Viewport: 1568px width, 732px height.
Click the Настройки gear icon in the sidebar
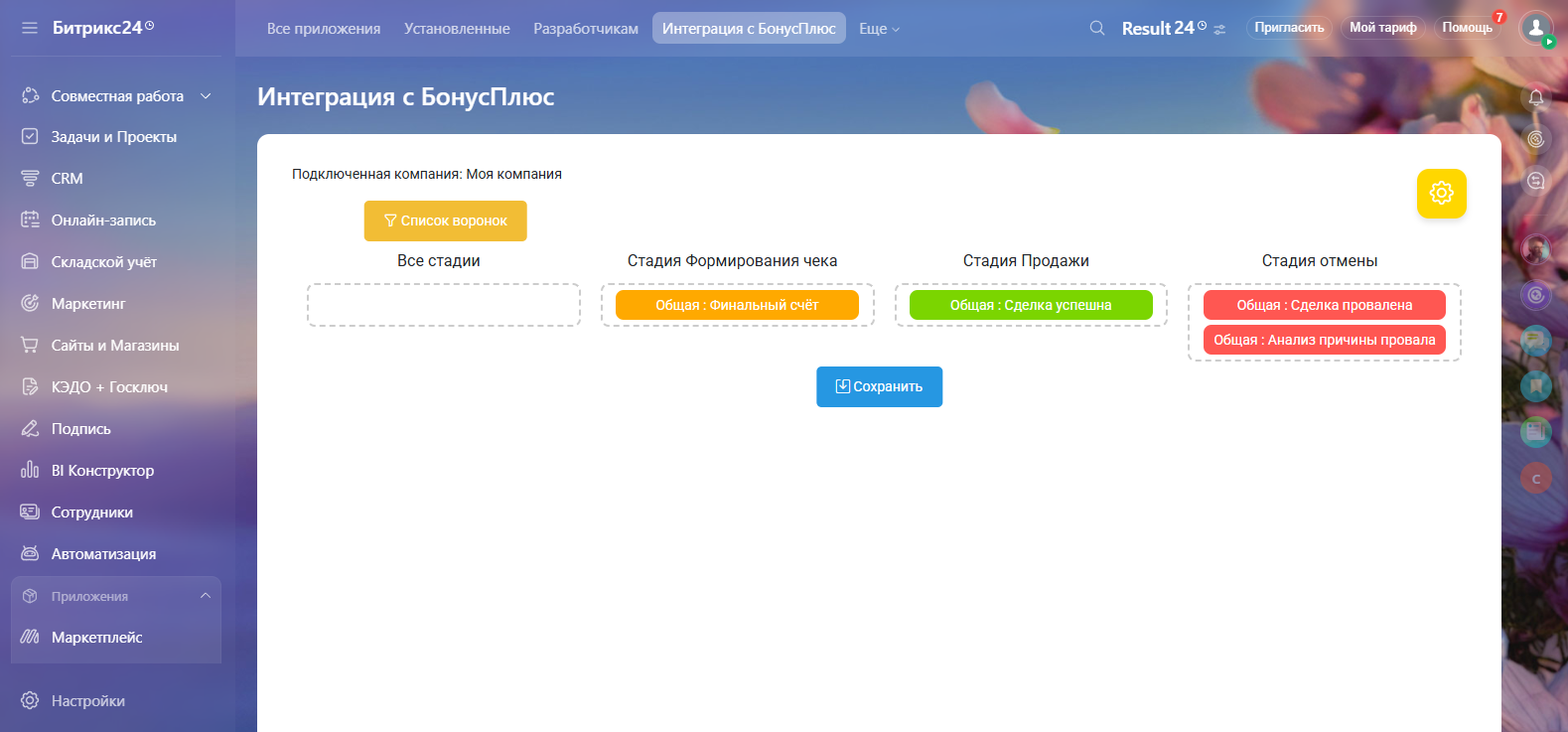pyautogui.click(x=30, y=700)
